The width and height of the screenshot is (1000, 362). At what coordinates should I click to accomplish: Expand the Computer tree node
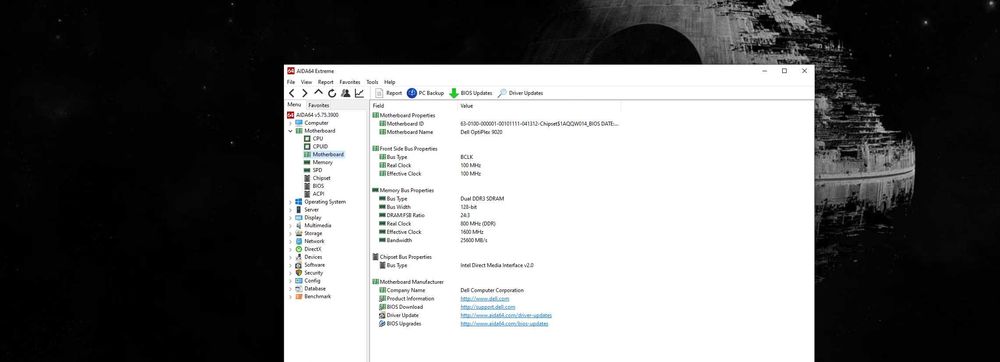pyautogui.click(x=291, y=123)
